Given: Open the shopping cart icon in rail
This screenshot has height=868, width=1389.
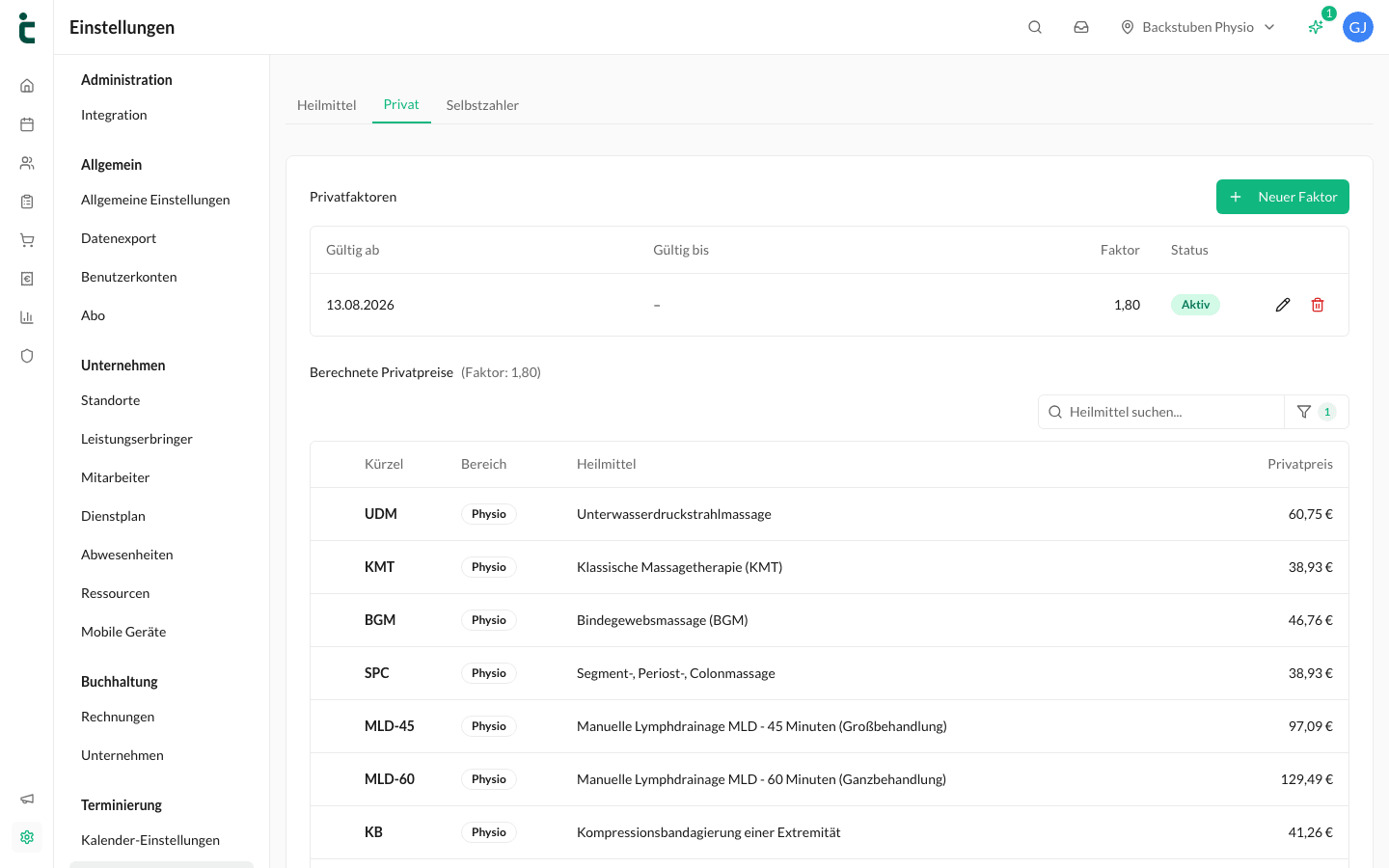Looking at the screenshot, I should coord(27,240).
